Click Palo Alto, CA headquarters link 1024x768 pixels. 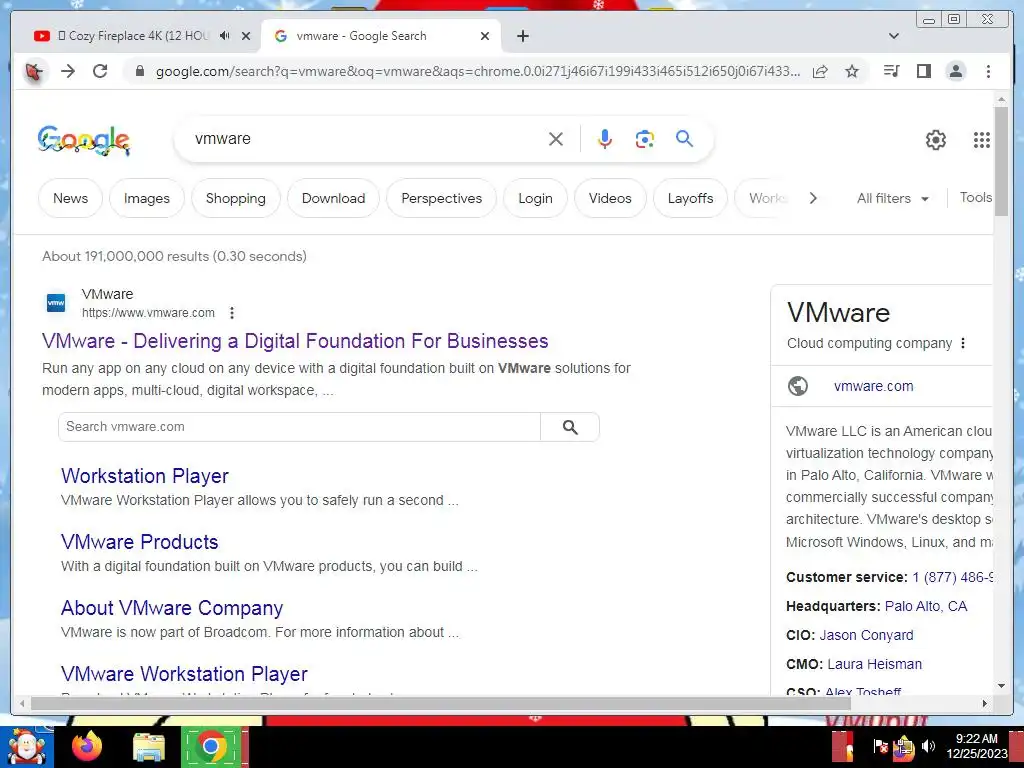click(925, 606)
